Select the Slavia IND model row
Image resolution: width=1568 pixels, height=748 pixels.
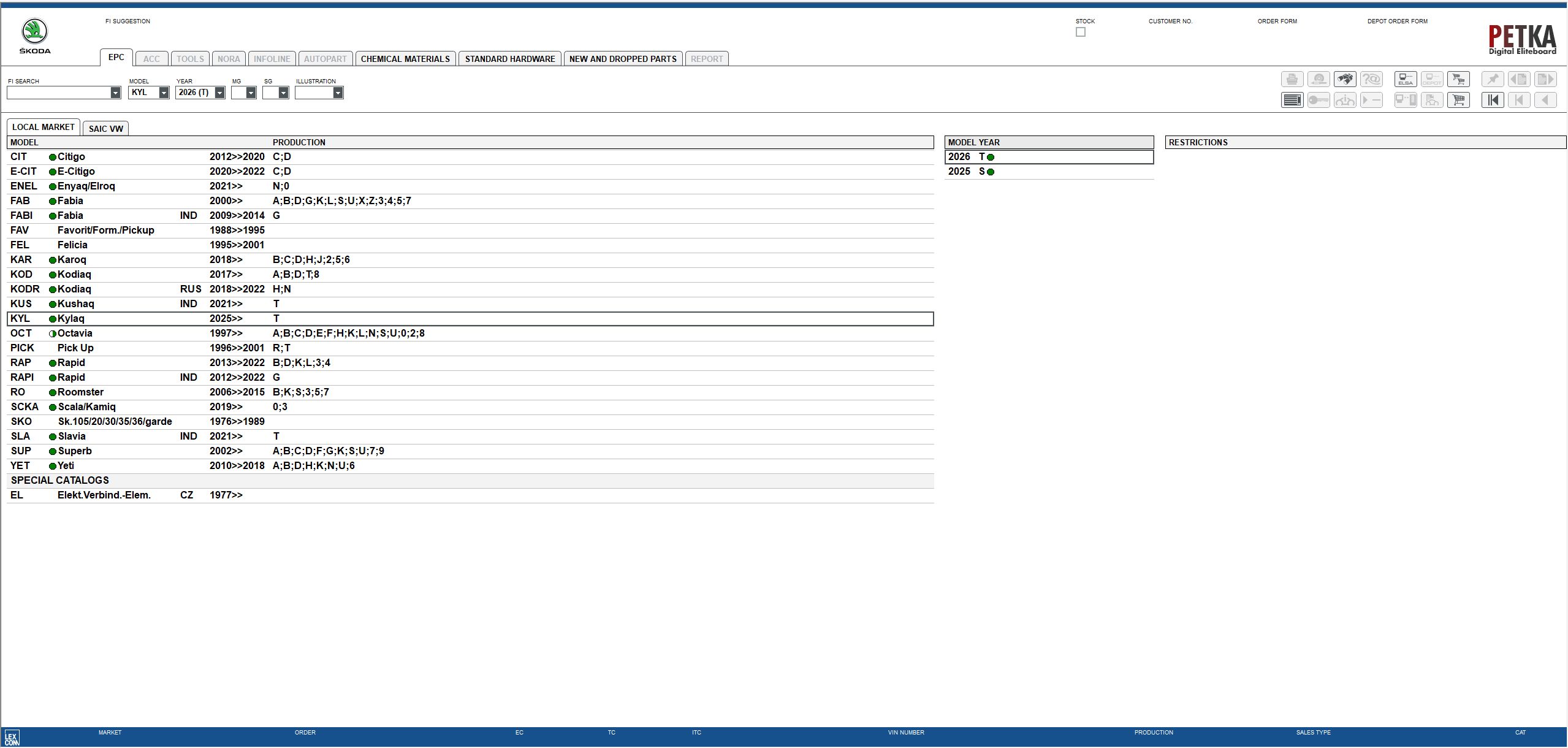[470, 437]
